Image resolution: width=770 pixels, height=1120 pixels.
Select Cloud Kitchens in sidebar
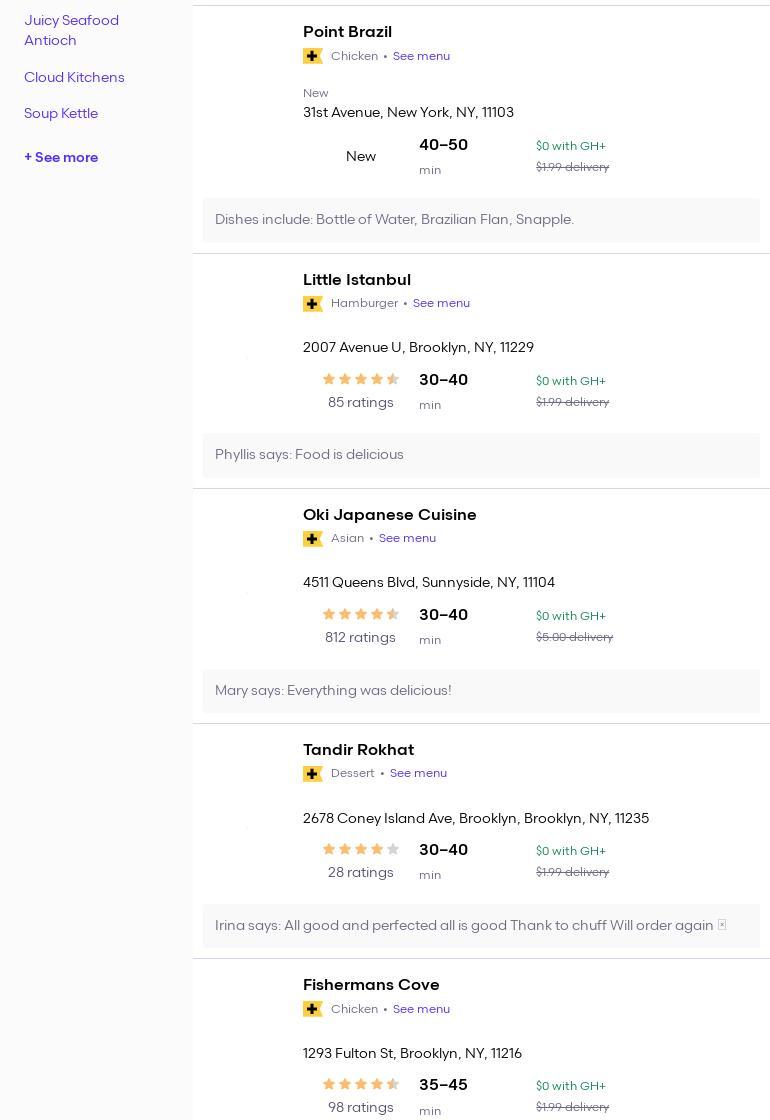coord(74,77)
